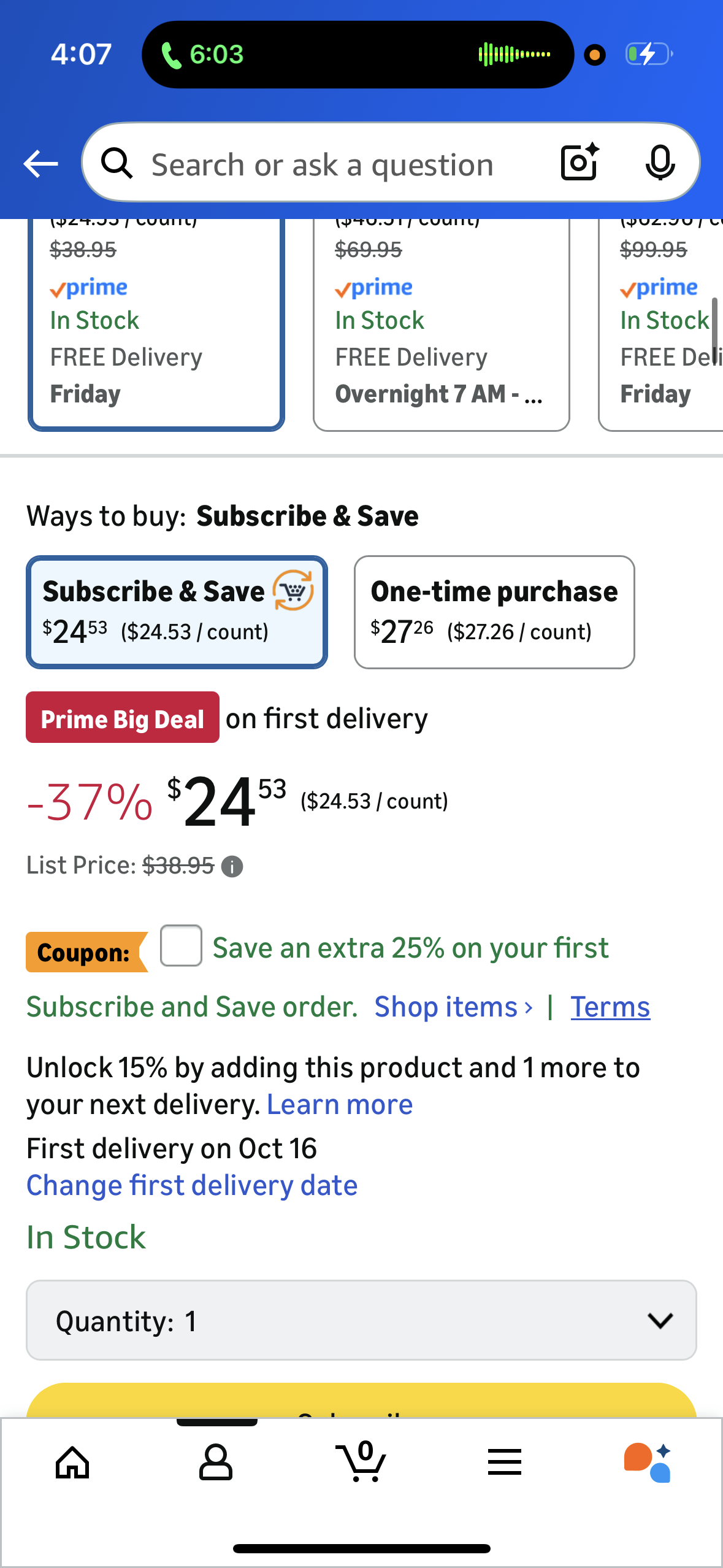Select One-time purchase option
The width and height of the screenshot is (723, 1568).
click(x=494, y=612)
